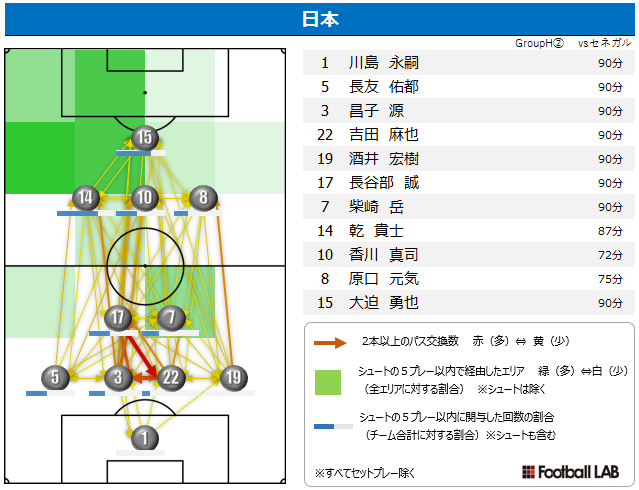This screenshot has width=639, height=490.
Task: Click the green area swatch in legend
Action: [x=328, y=382]
